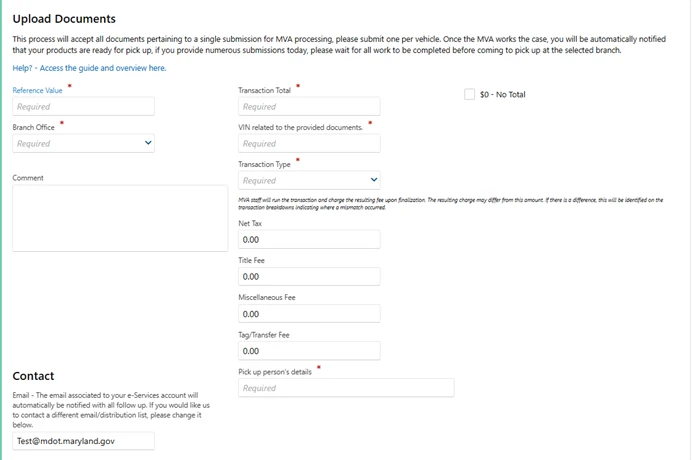Edit the contact email Test@mdot.maryland.gov field
The width and height of the screenshot is (692, 460).
83,441
